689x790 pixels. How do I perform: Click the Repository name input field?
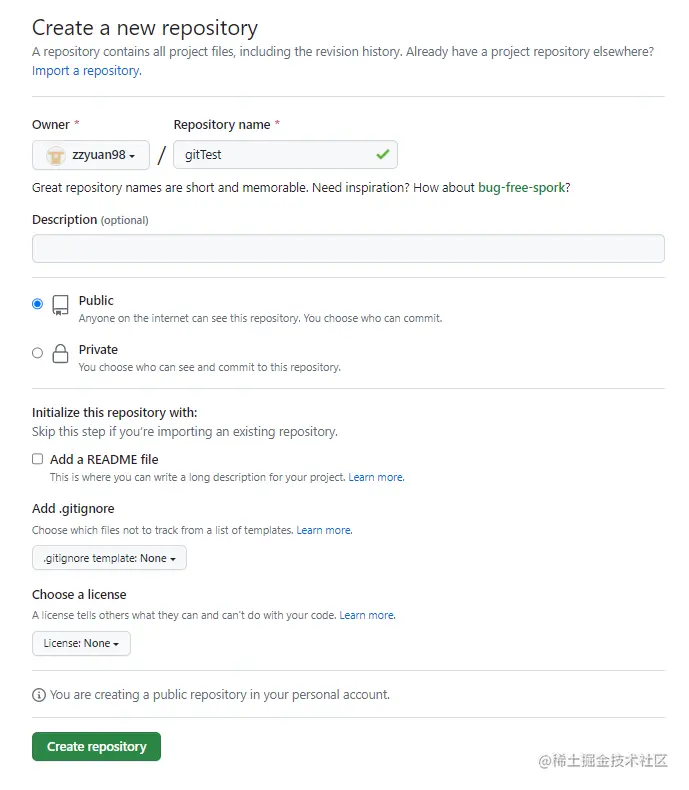272,155
